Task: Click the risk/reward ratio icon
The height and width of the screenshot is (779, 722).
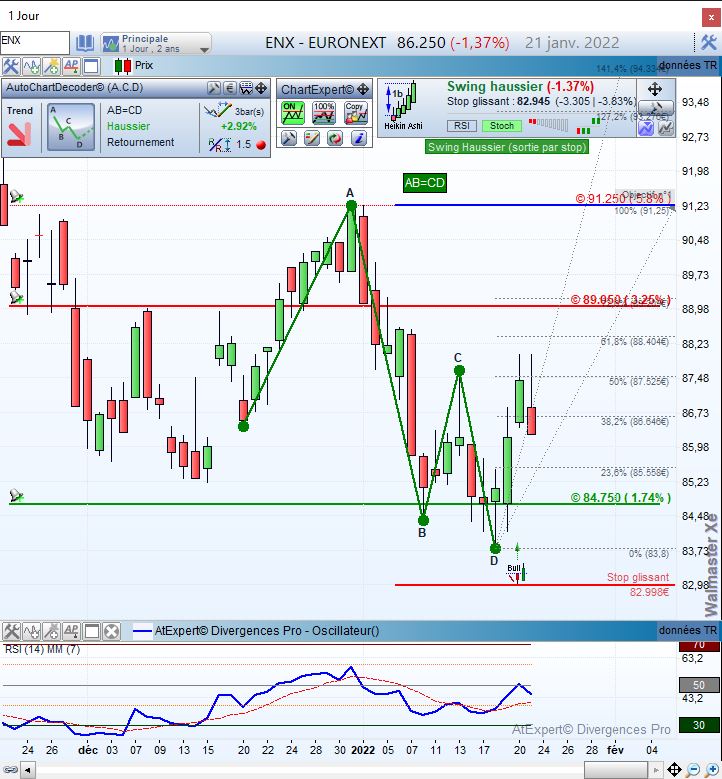Action: (x=220, y=145)
